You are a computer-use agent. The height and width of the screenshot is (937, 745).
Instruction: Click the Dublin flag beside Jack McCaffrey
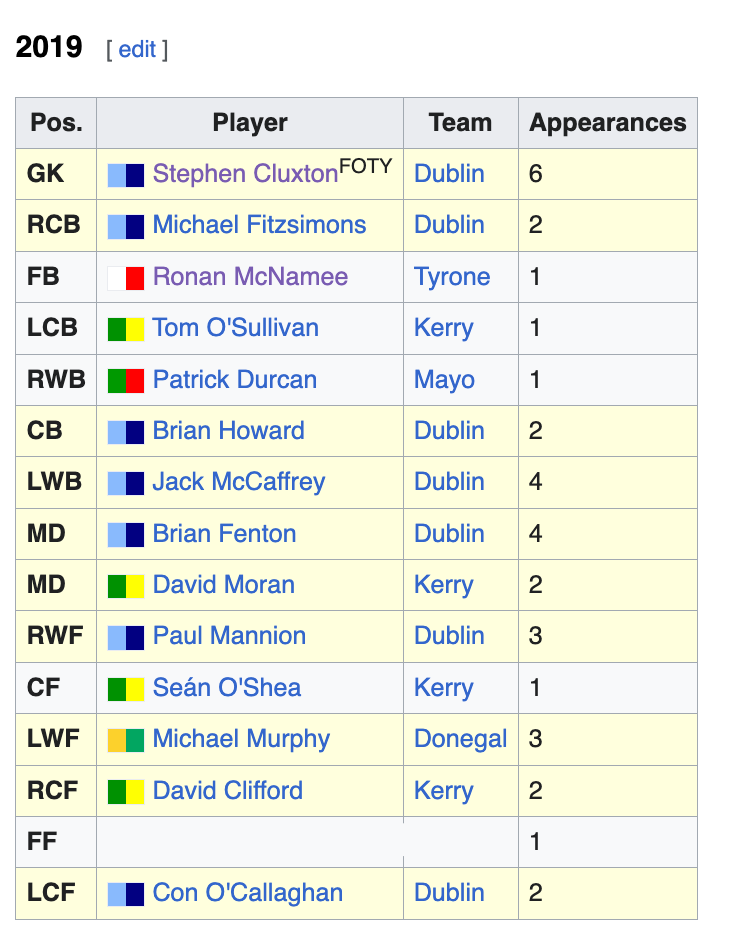tap(126, 483)
